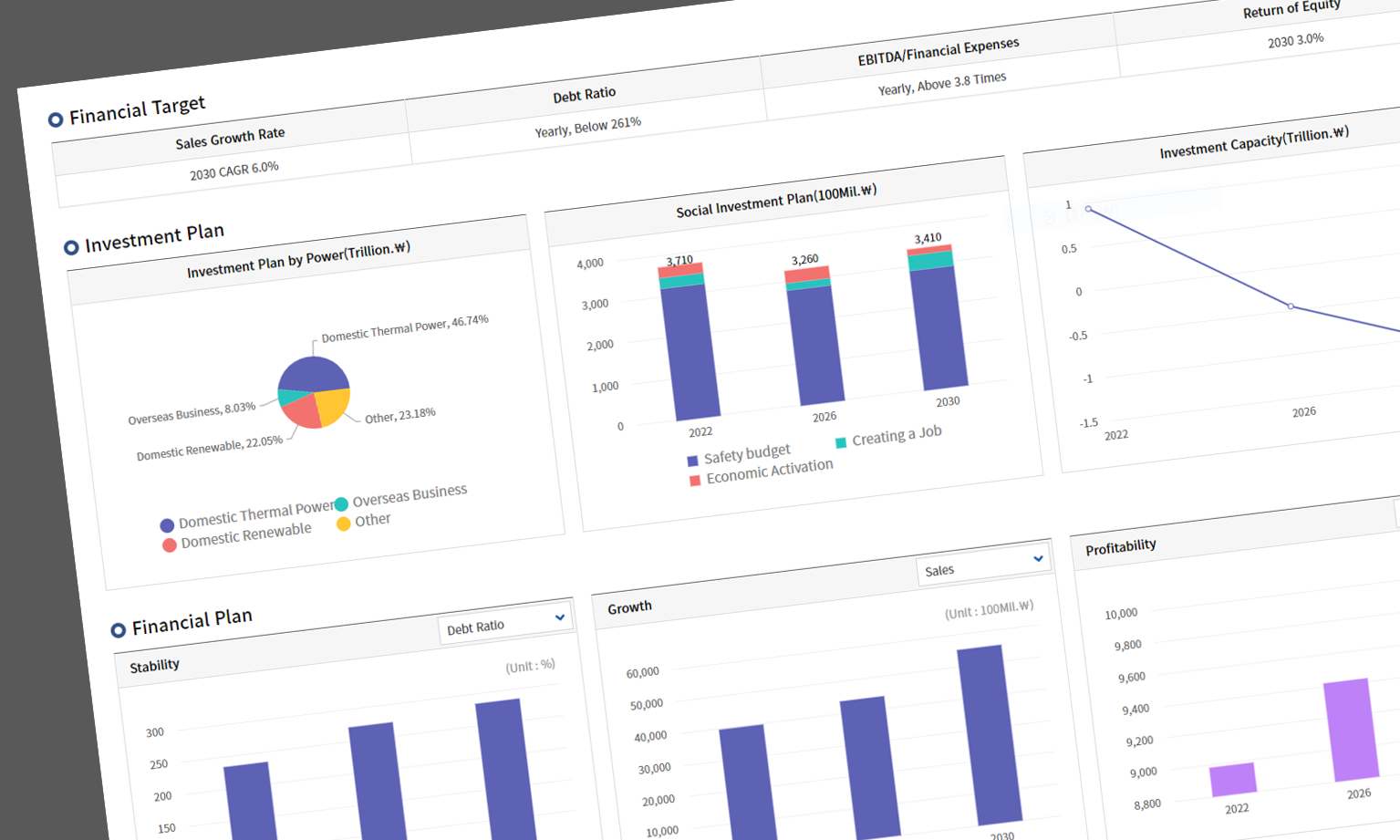Click the '(Unit : 100Mil.₩)' label
1400x840 pixels.
click(990, 610)
